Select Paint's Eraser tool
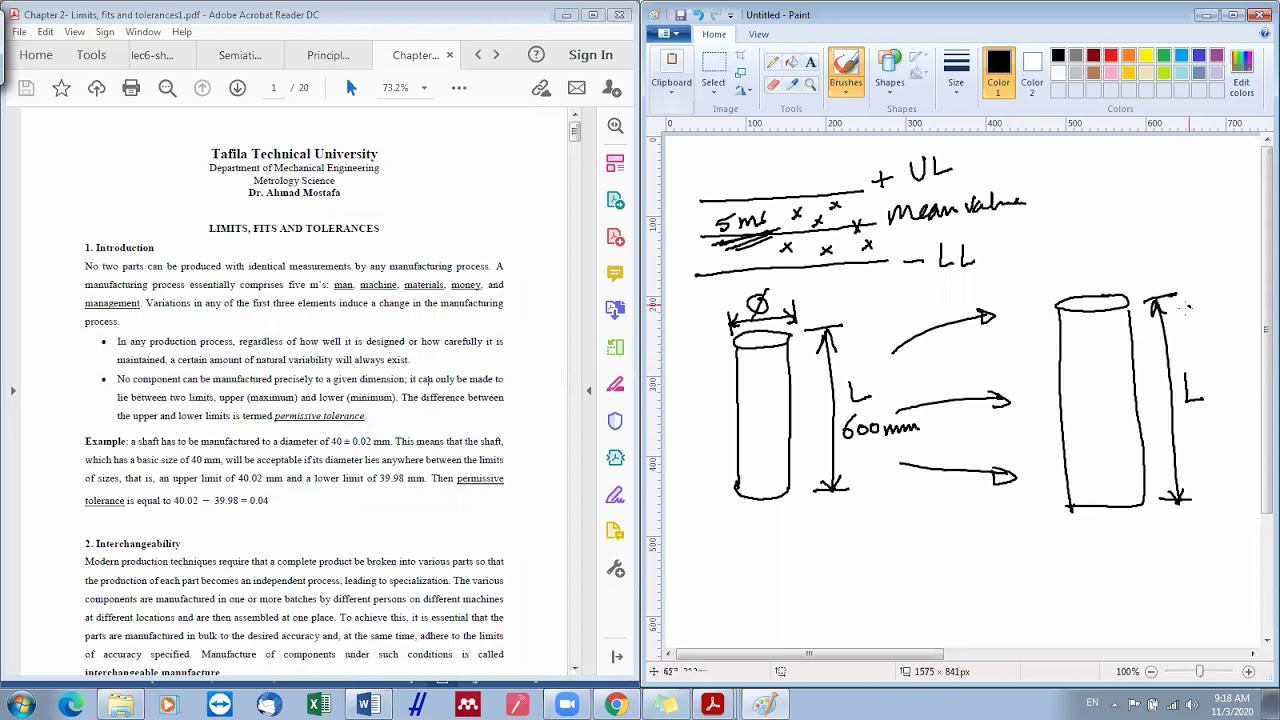This screenshot has height=720, width=1280. pyautogui.click(x=773, y=84)
